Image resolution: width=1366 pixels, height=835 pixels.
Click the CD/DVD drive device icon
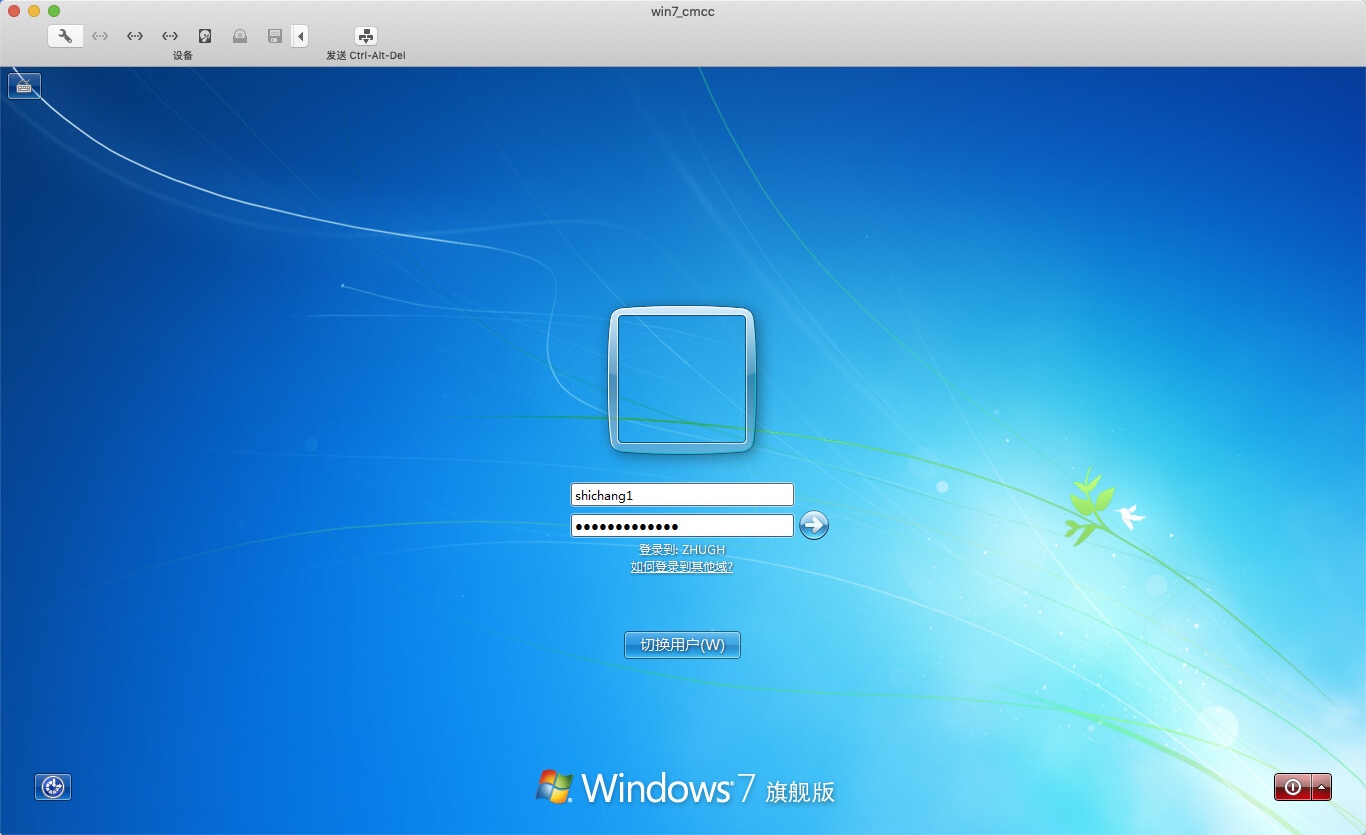coord(240,36)
